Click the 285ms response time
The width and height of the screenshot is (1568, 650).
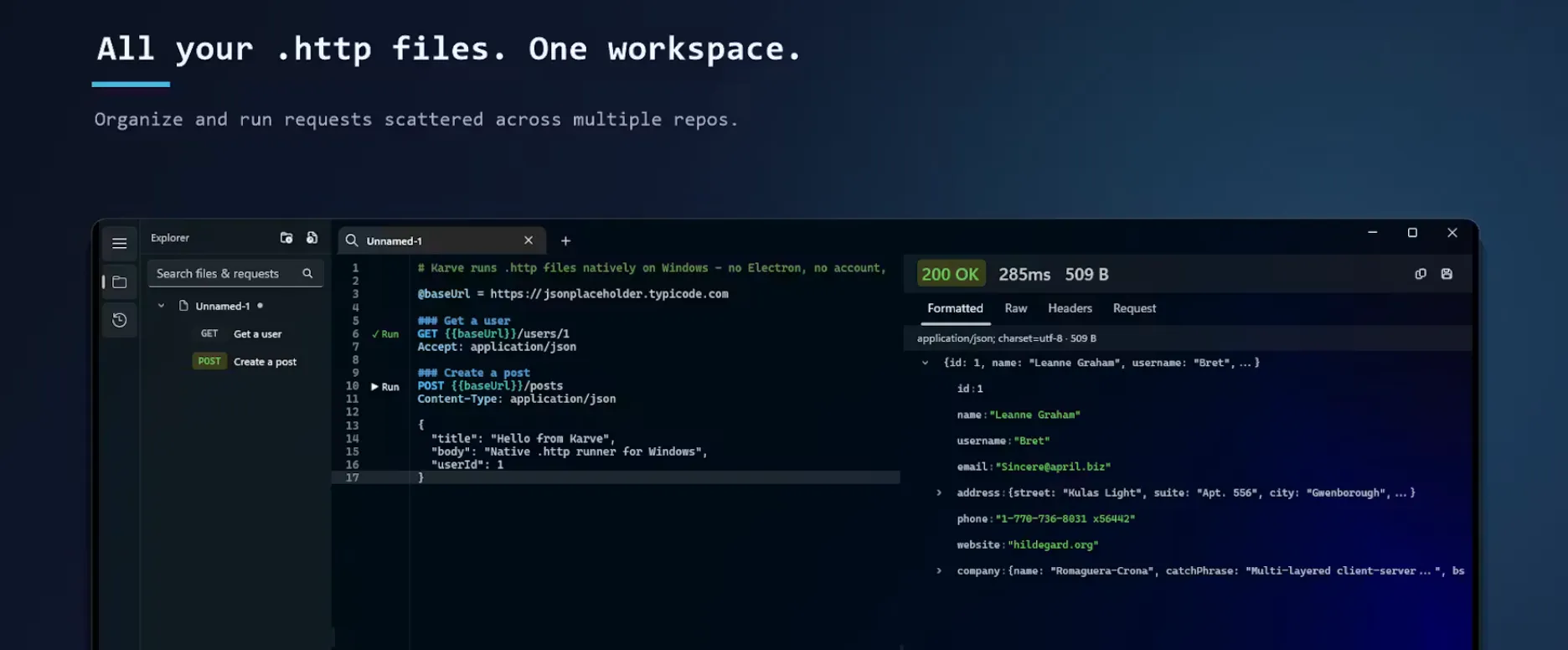tap(1024, 274)
